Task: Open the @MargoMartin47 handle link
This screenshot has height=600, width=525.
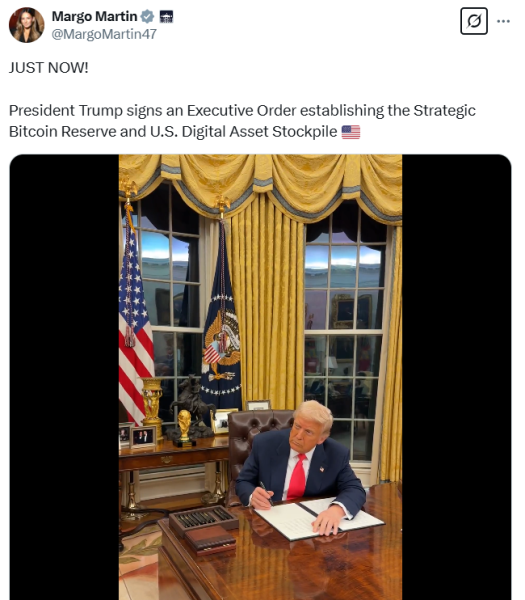Action: (104, 34)
